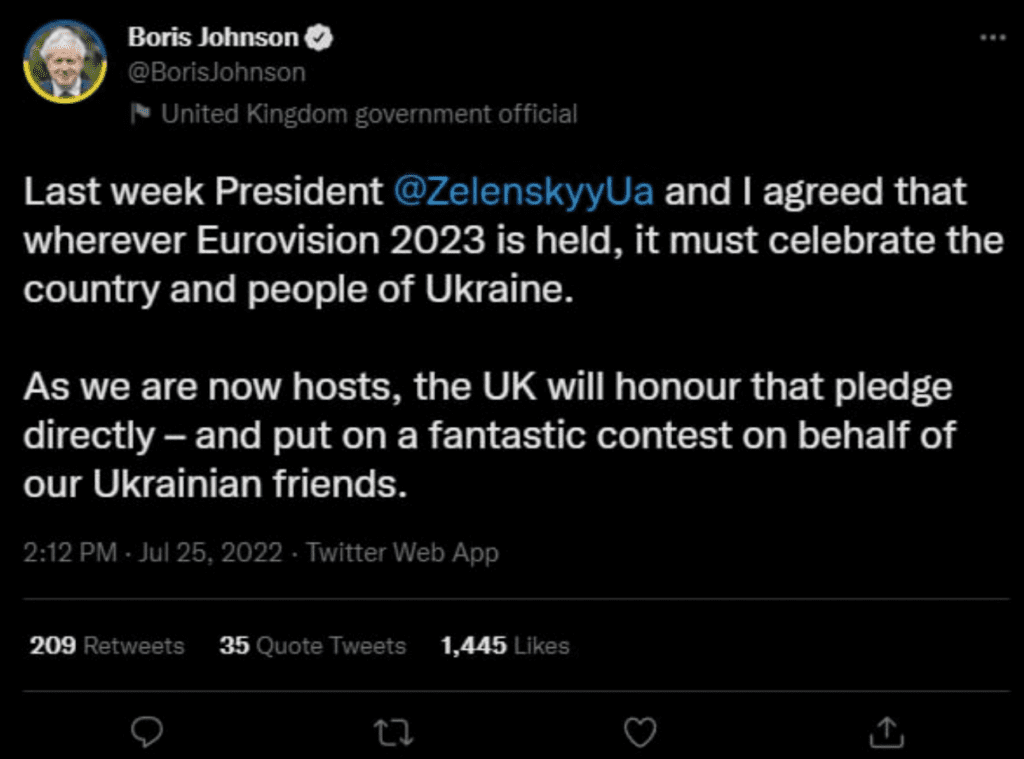The height and width of the screenshot is (759, 1024).
Task: Open the @BorisJohnson handle link
Action: point(216,73)
